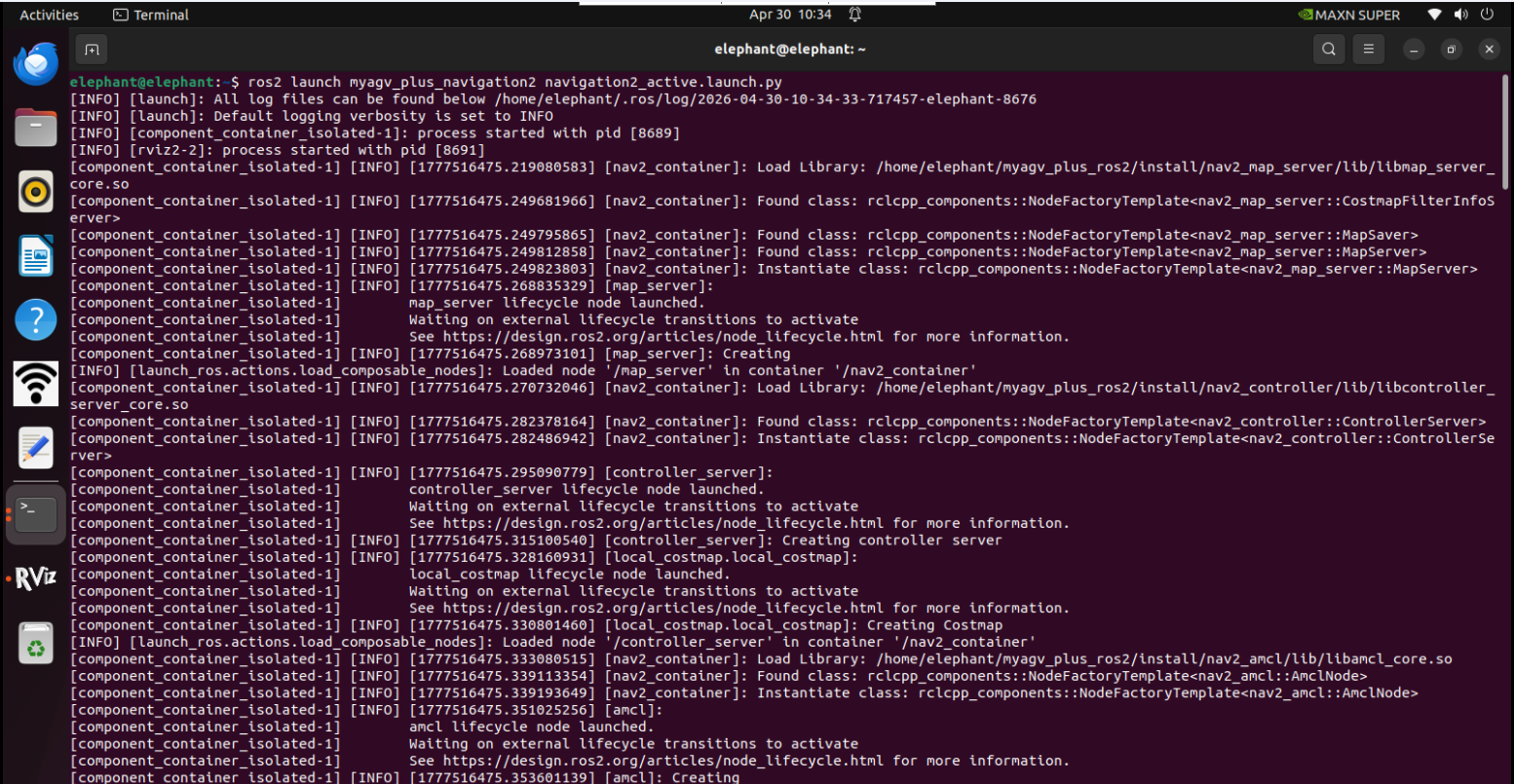
Task: Click the ros2 launch command line text
Action: [x=514, y=82]
